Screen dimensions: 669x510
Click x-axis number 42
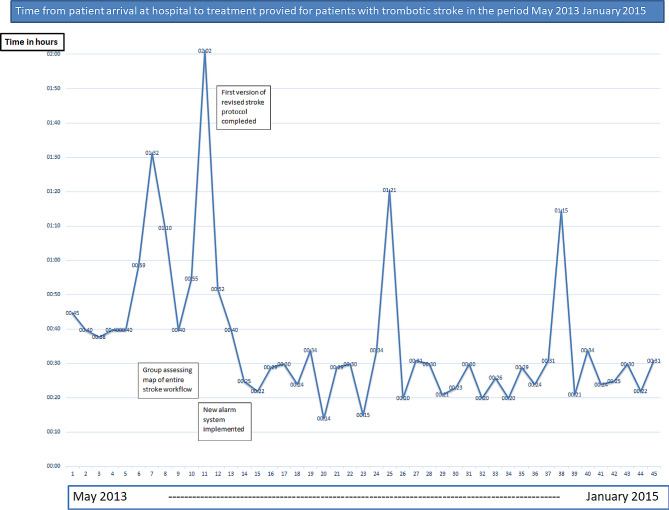(x=614, y=474)
